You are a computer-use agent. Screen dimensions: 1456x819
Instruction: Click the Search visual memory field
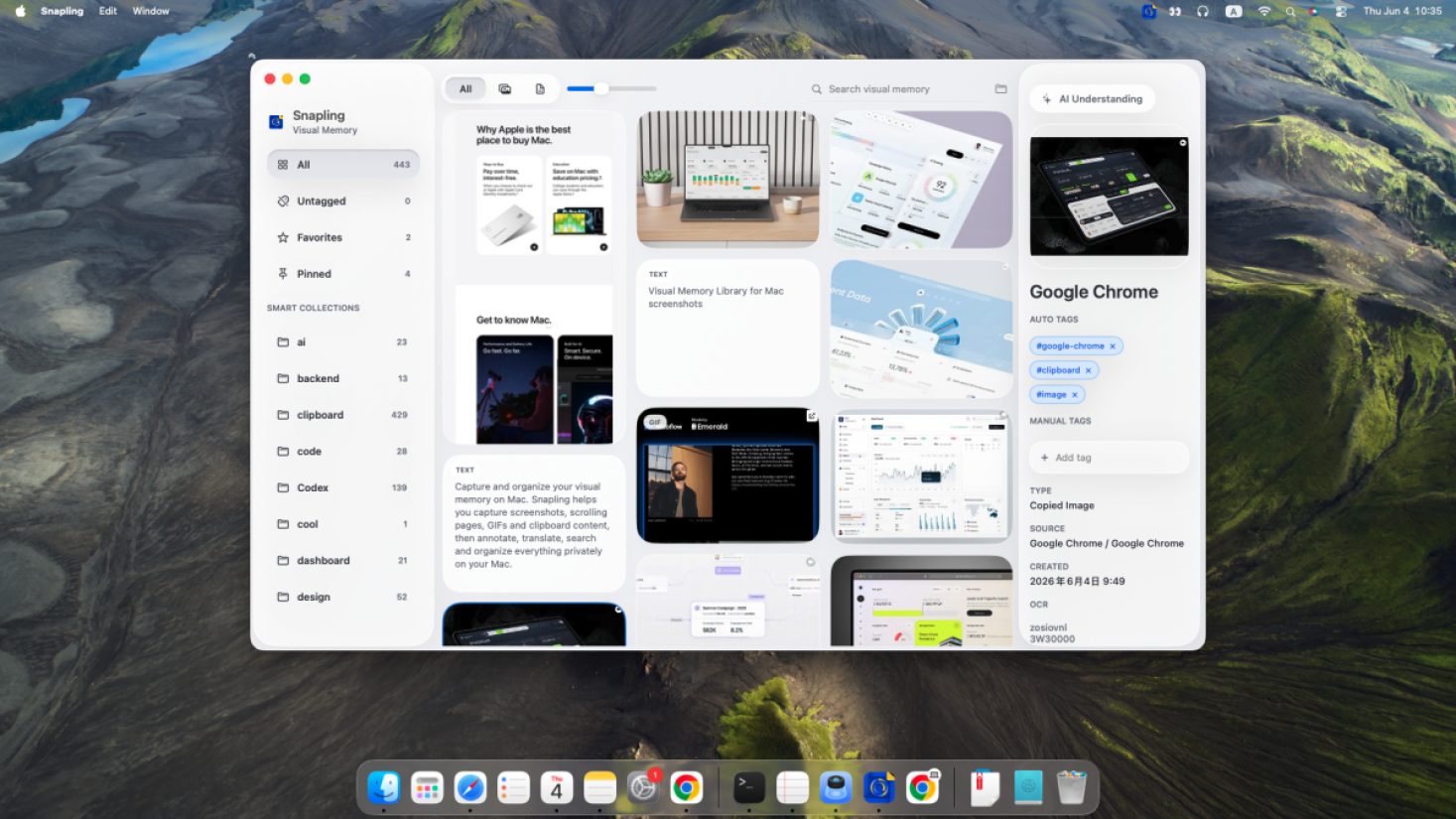pyautogui.click(x=897, y=89)
